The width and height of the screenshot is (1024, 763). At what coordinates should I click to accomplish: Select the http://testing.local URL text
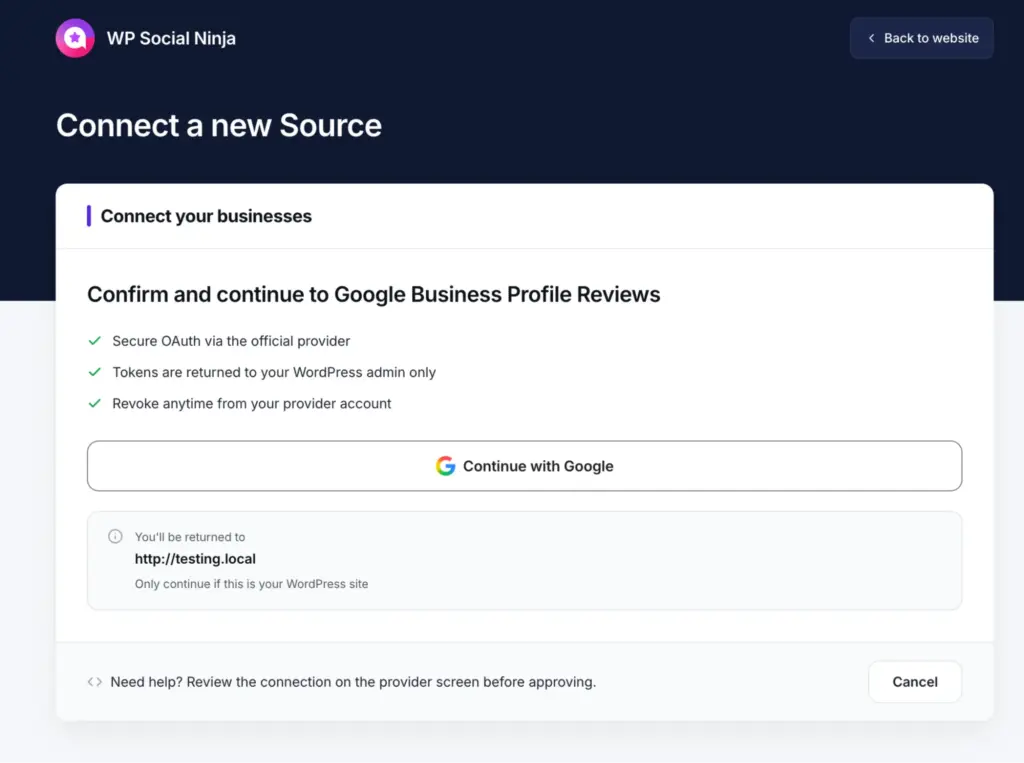coord(195,559)
